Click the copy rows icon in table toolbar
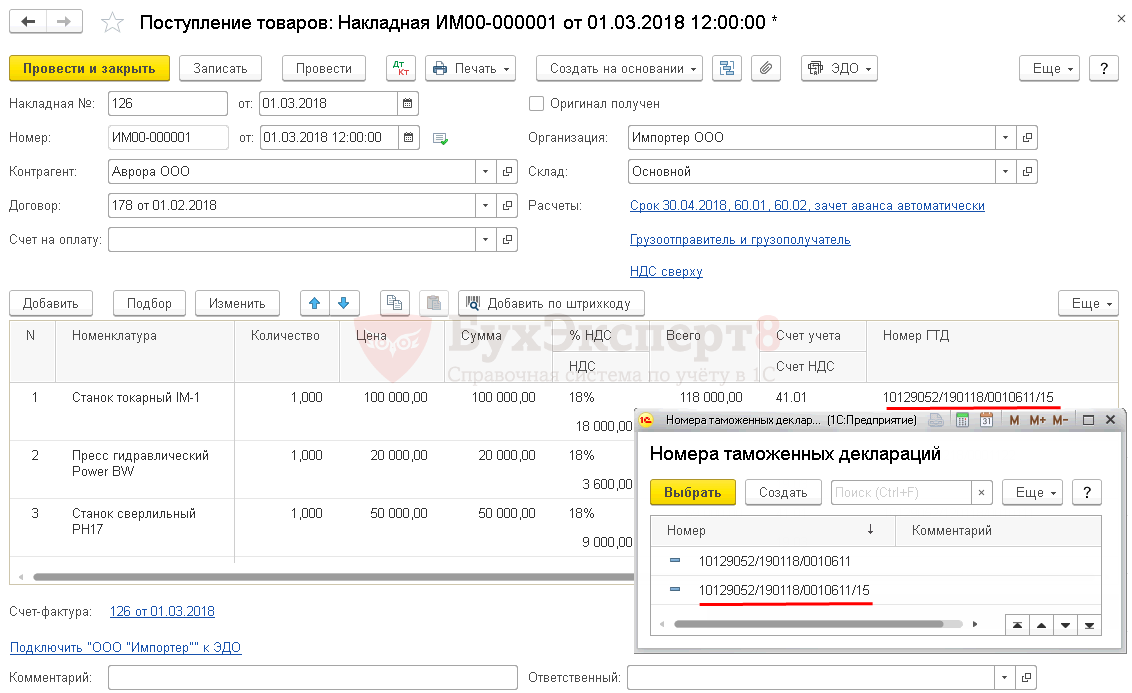1132x693 pixels. (395, 303)
